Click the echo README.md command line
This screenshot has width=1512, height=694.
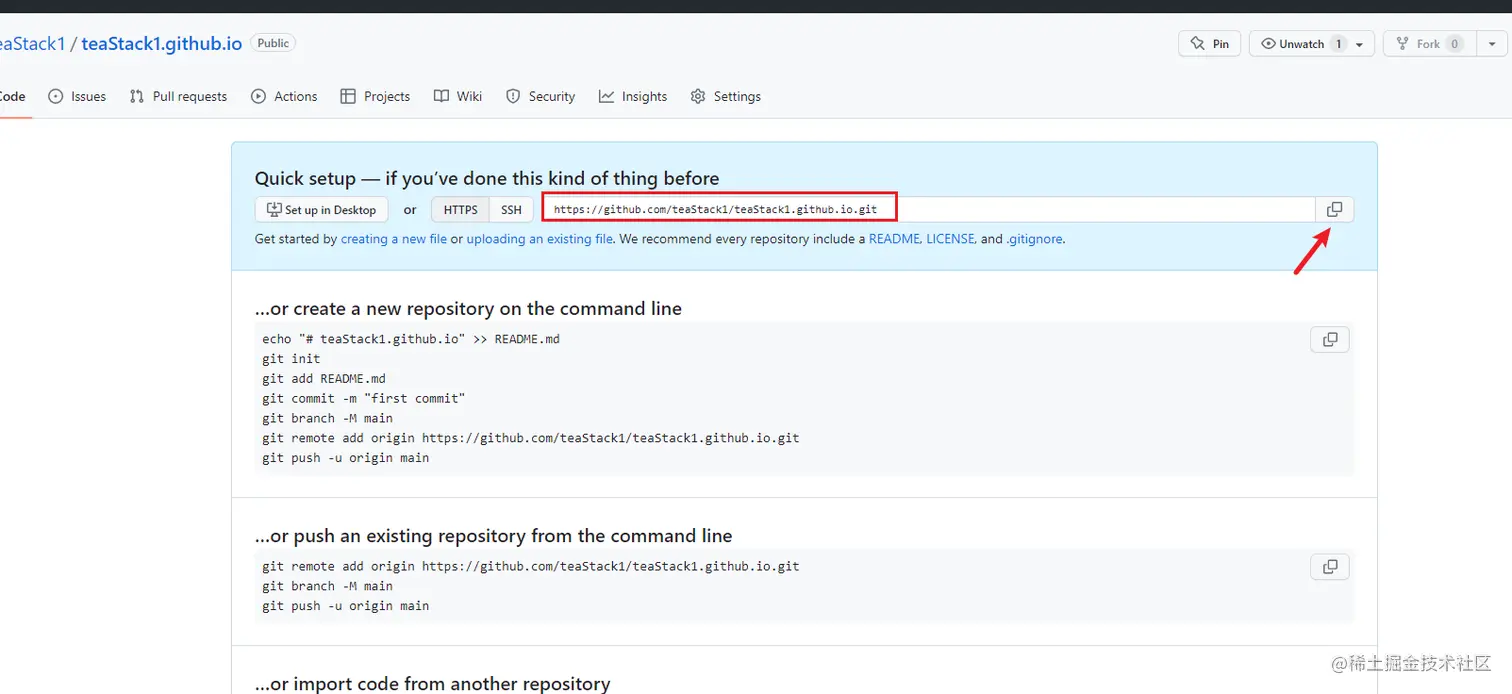(x=411, y=339)
